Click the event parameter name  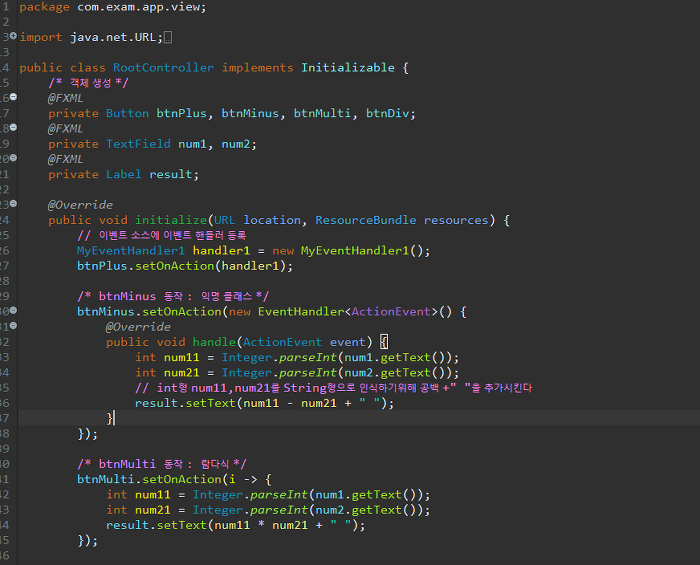(348, 342)
